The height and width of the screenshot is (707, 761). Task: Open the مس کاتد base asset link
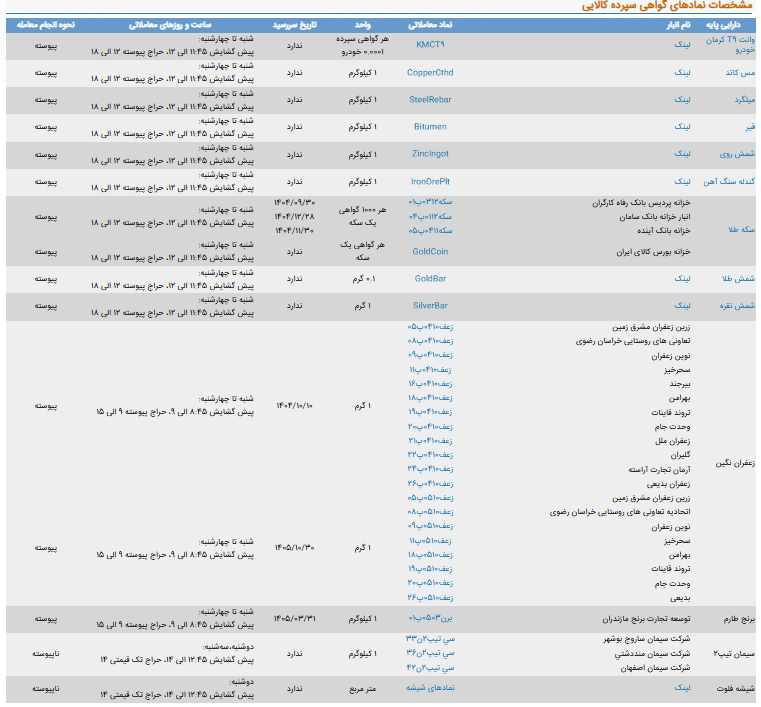(x=742, y=72)
